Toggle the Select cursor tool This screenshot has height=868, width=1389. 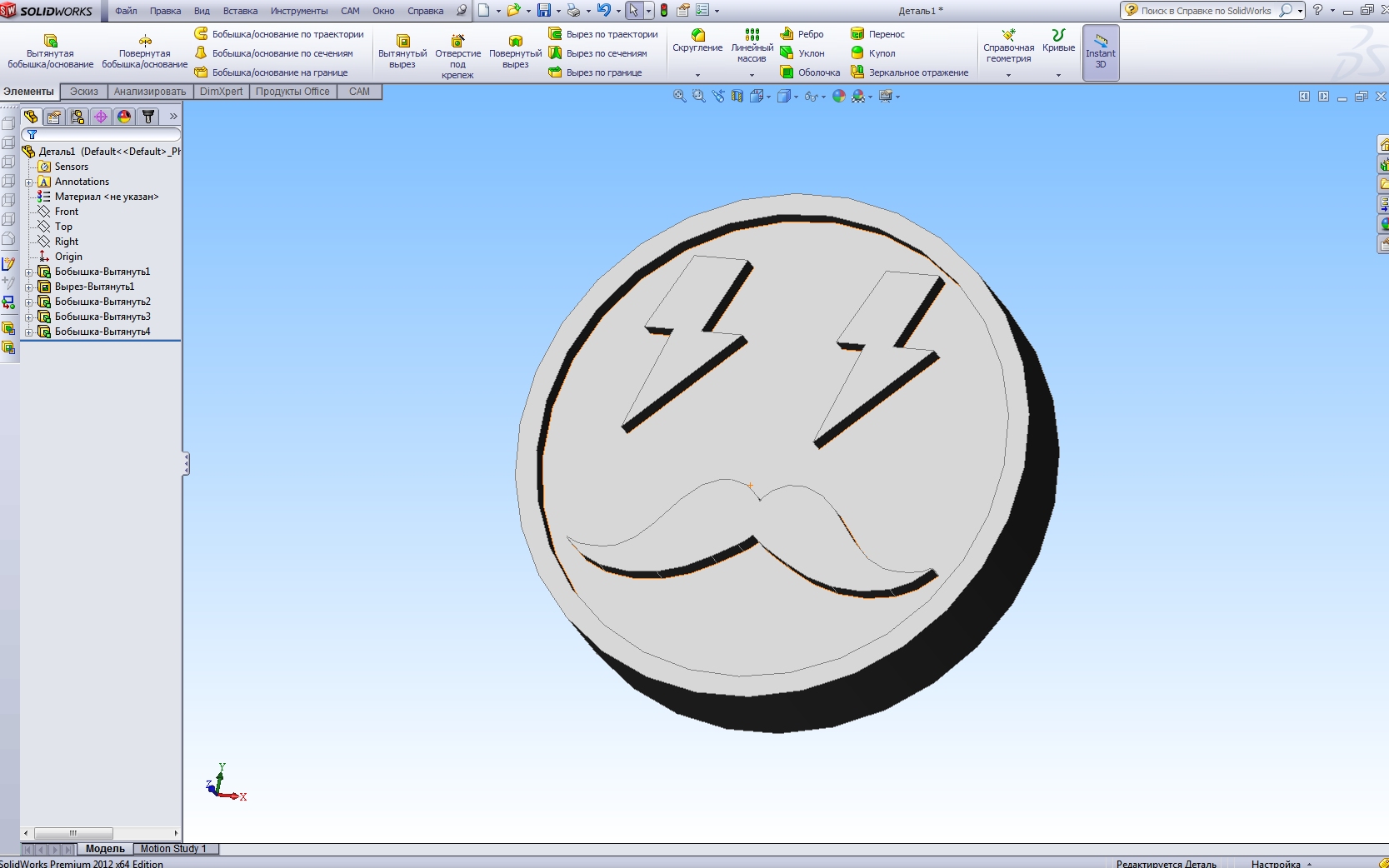pos(634,11)
